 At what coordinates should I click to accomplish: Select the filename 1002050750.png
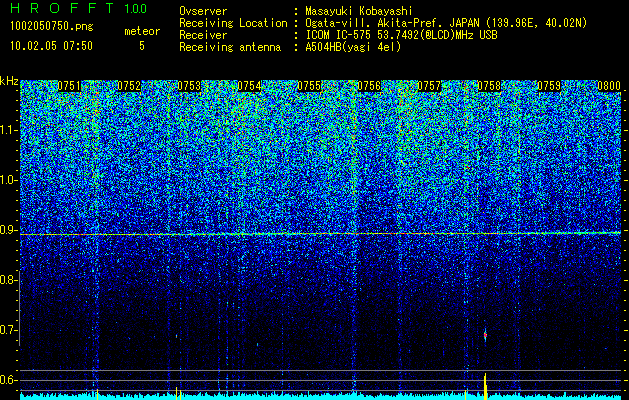pos(52,26)
